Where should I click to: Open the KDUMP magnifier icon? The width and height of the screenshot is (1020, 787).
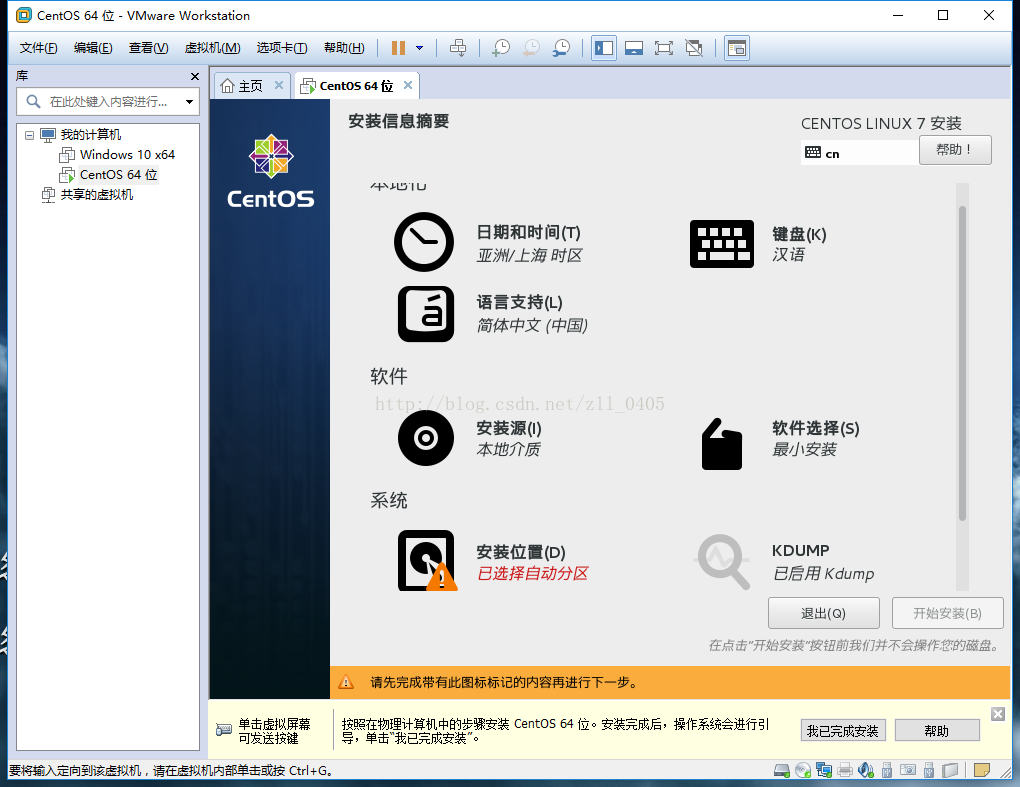(722, 561)
